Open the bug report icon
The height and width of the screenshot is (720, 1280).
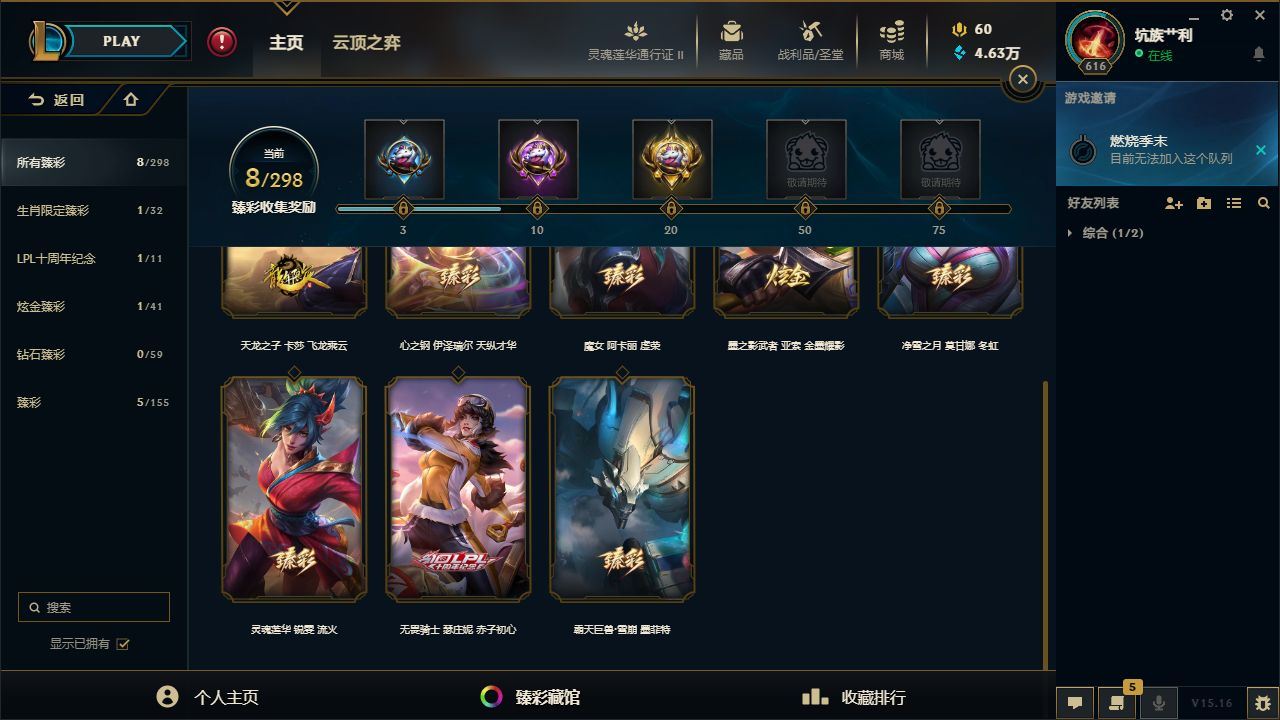[1263, 703]
